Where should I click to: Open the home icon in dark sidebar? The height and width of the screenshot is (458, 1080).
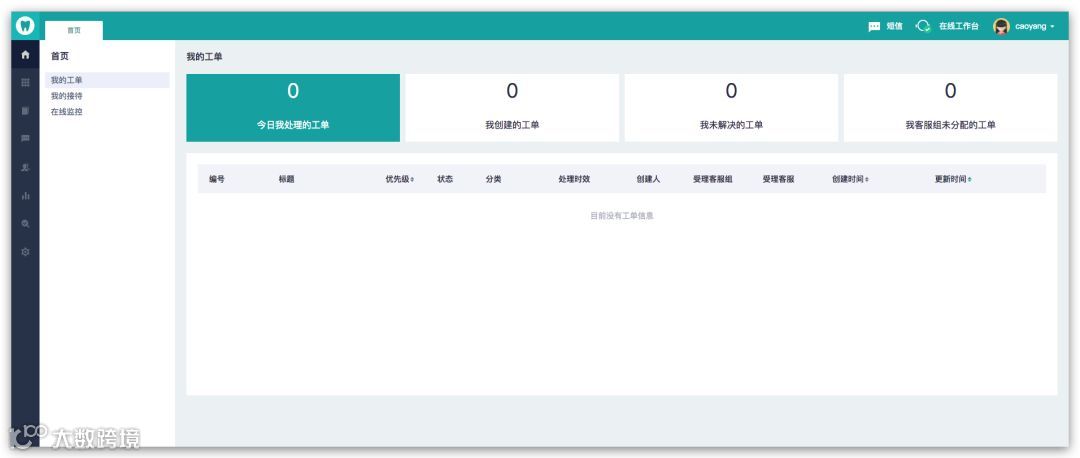[x=25, y=55]
